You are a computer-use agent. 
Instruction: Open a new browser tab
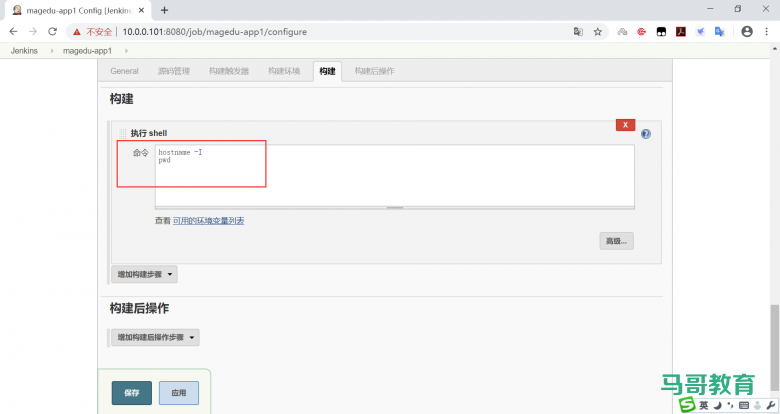pos(165,10)
